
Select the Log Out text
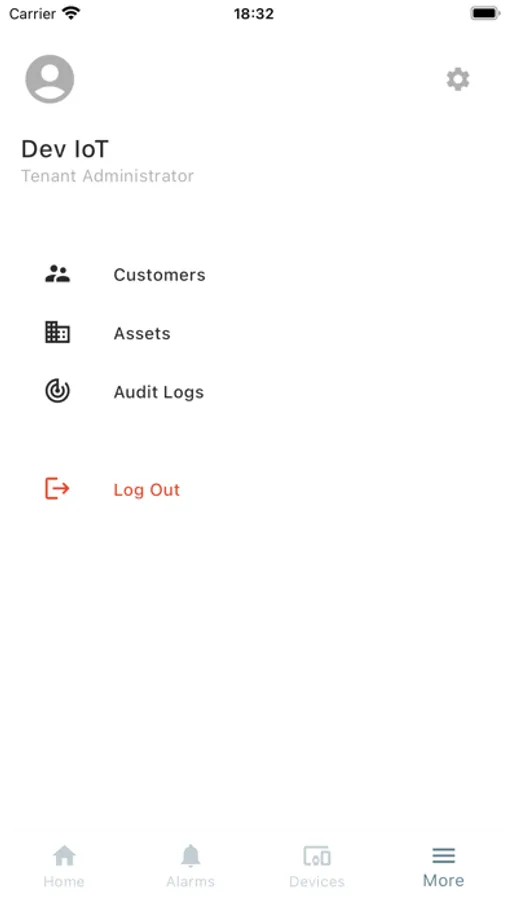146,490
